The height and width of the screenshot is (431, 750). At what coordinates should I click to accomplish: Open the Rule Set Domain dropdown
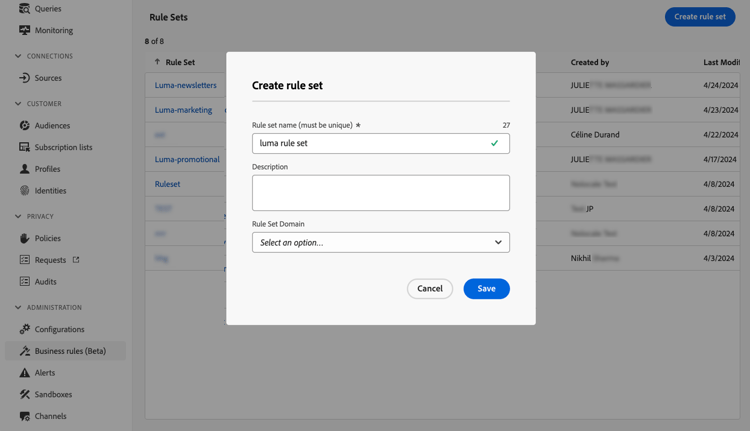[380, 242]
